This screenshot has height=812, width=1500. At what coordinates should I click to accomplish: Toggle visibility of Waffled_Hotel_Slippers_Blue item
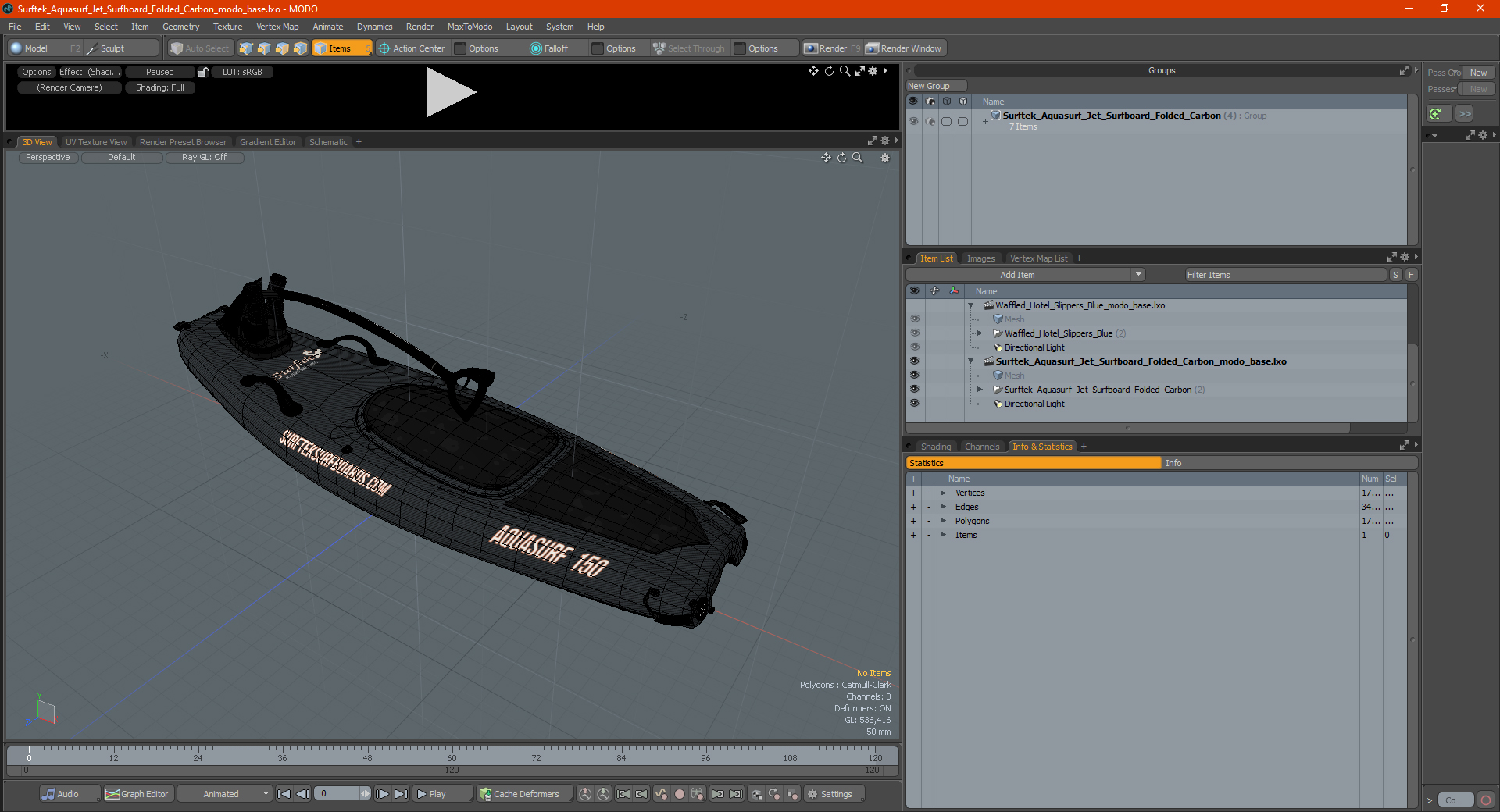(x=915, y=333)
